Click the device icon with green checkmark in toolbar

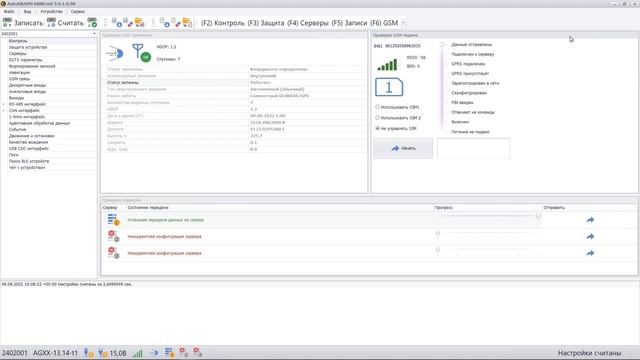(x=93, y=23)
